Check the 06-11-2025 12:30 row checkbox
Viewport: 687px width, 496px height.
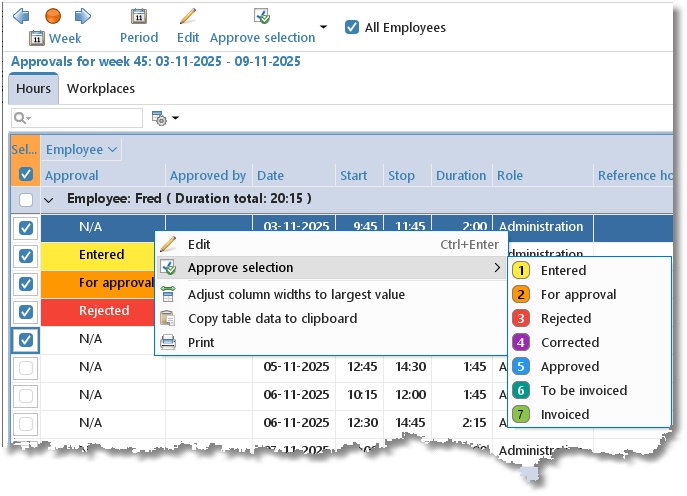tap(26, 424)
